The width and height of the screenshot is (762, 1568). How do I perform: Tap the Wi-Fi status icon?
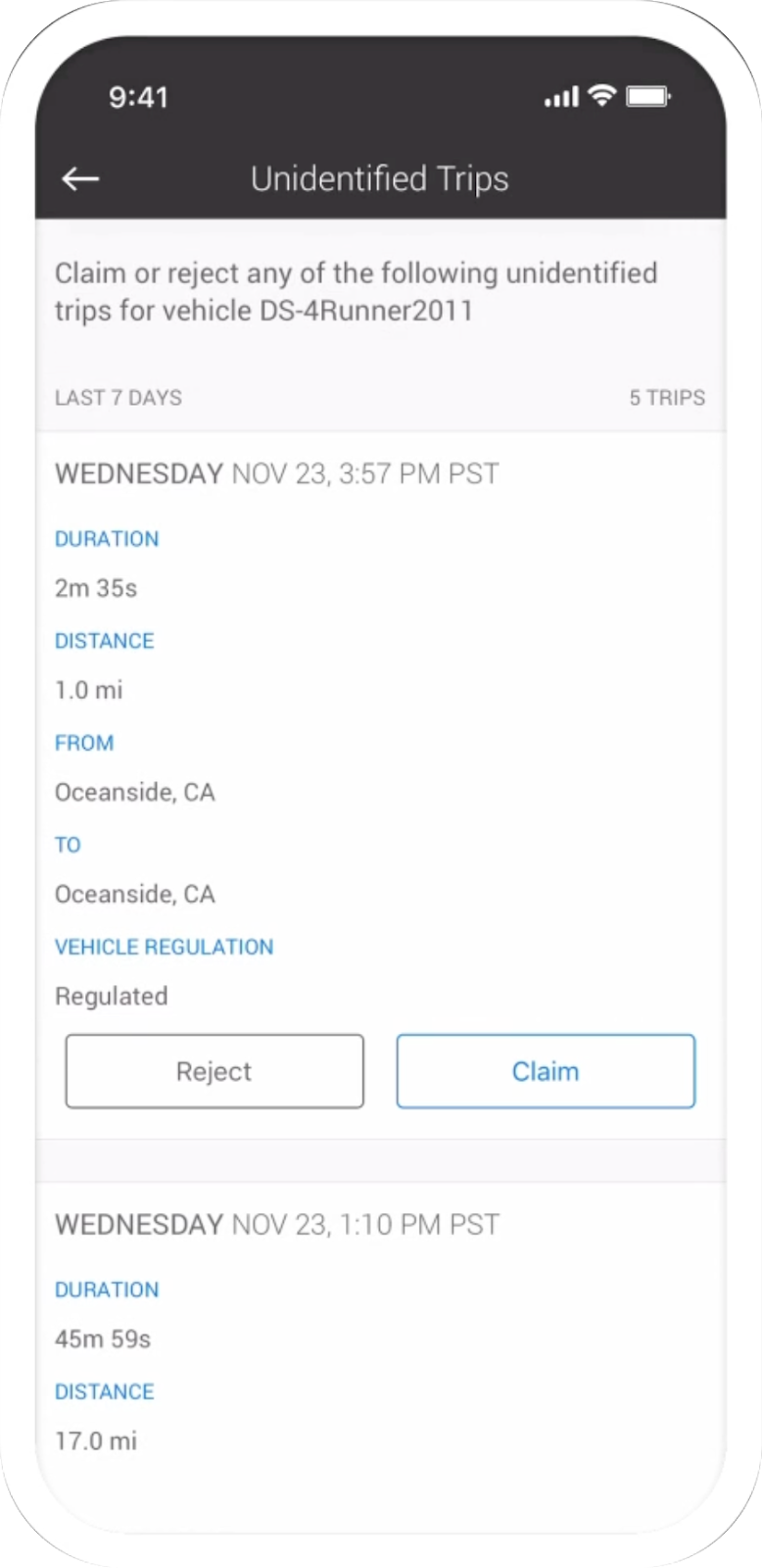pyautogui.click(x=601, y=95)
